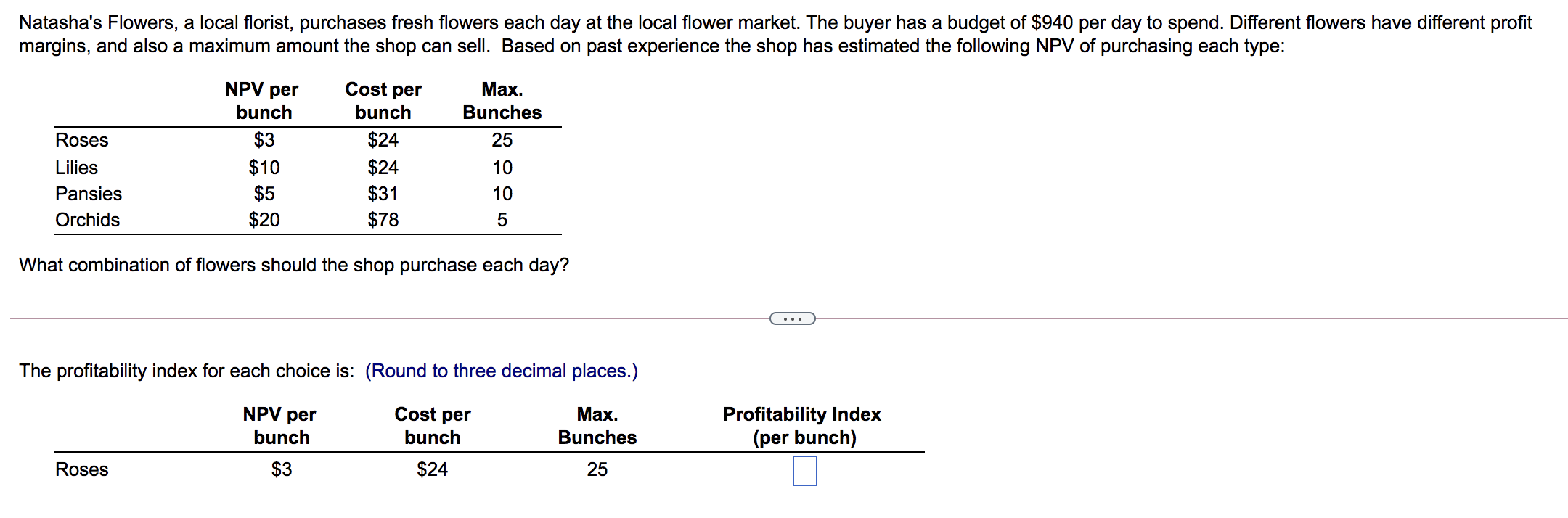Select the $31 cost value for Pansies
Viewport: 1568px width, 518px height.
[x=382, y=193]
